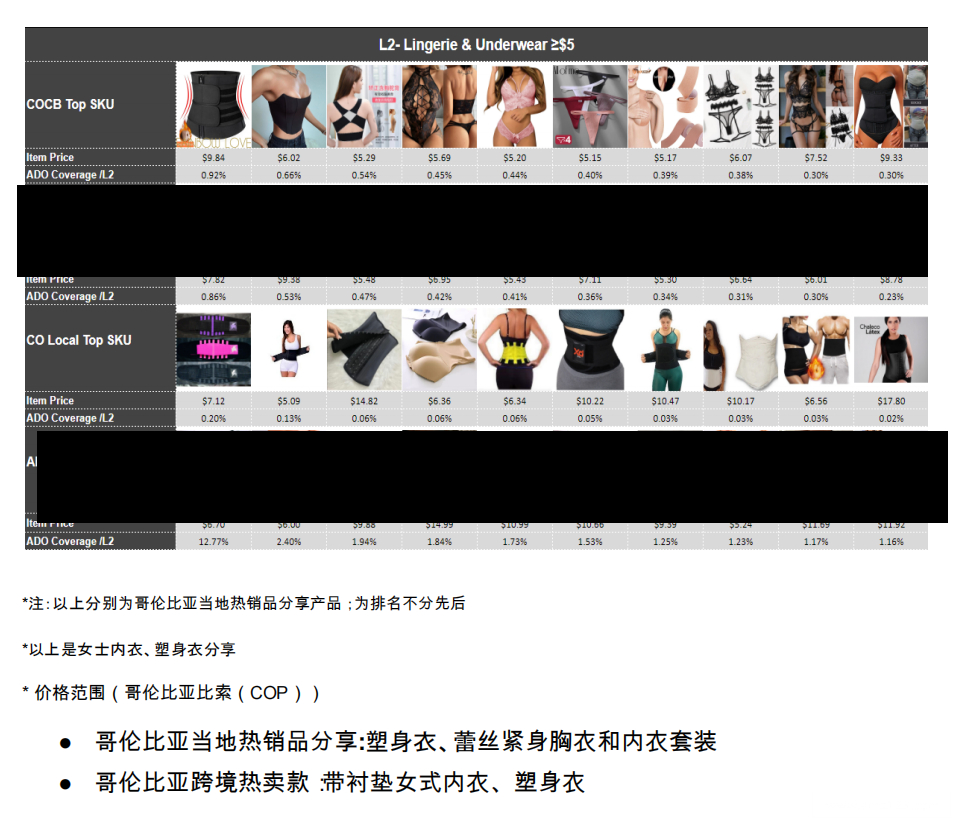Click the pink and black waist belt image
Image resolution: width=972 pixels, height=838 pixels.
[x=213, y=348]
